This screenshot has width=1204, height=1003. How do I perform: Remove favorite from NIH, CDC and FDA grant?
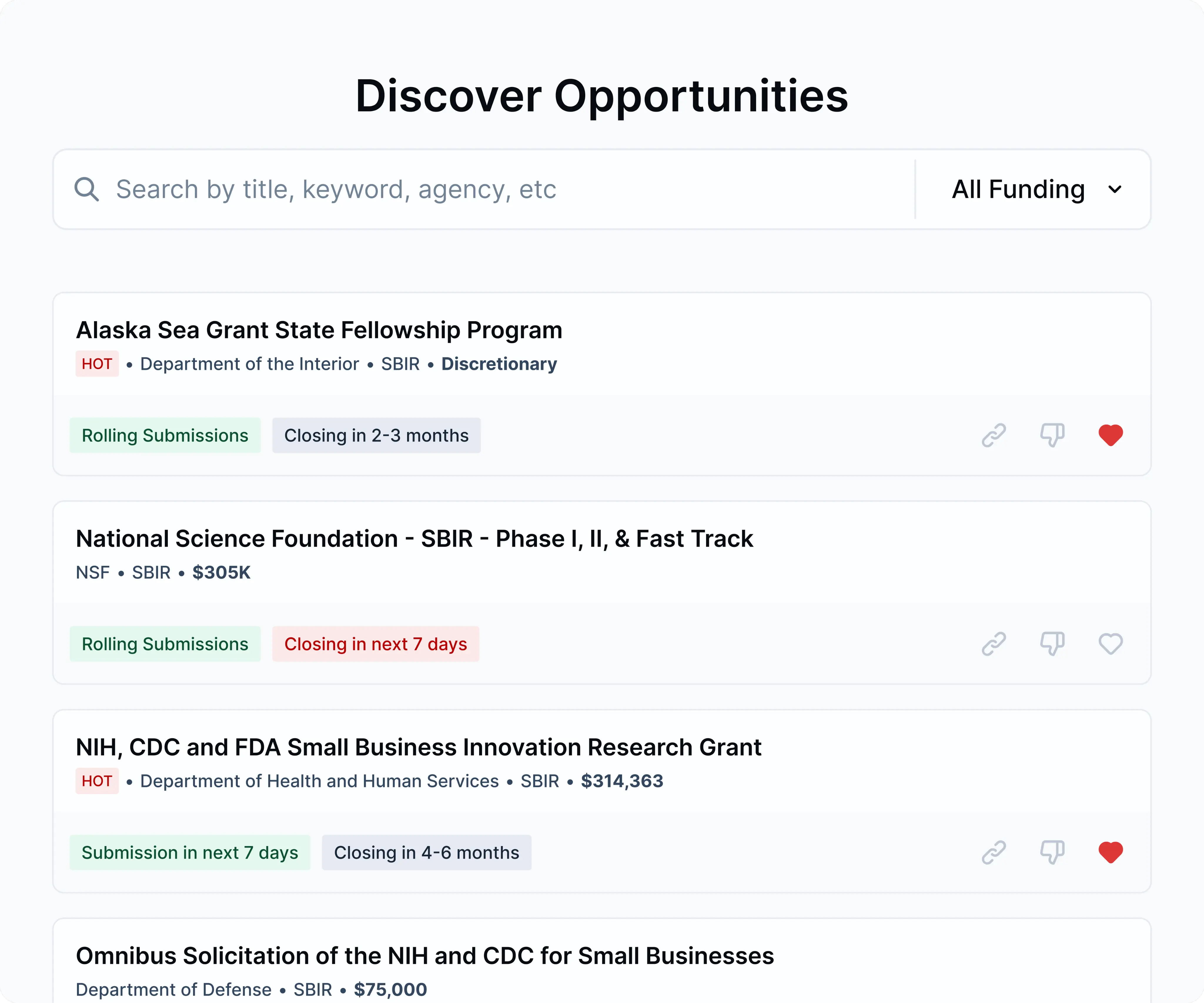click(x=1111, y=852)
